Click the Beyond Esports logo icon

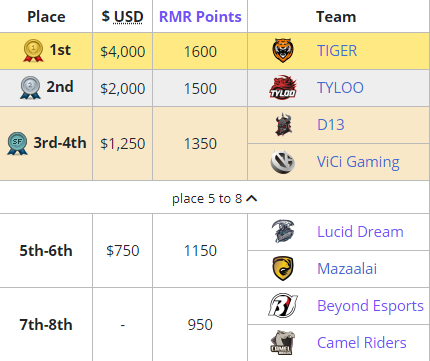pyautogui.click(x=283, y=305)
